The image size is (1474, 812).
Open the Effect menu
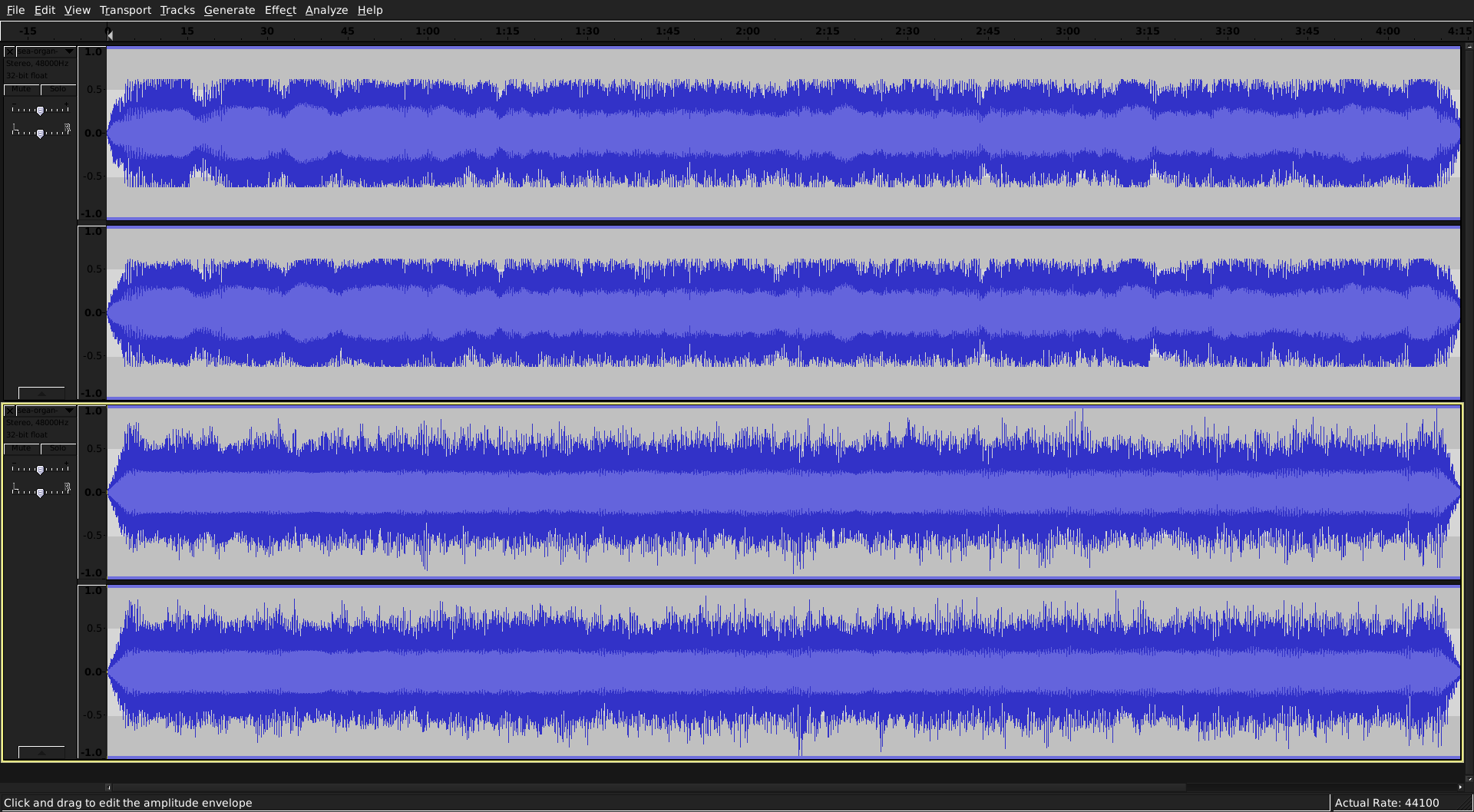pyautogui.click(x=280, y=10)
